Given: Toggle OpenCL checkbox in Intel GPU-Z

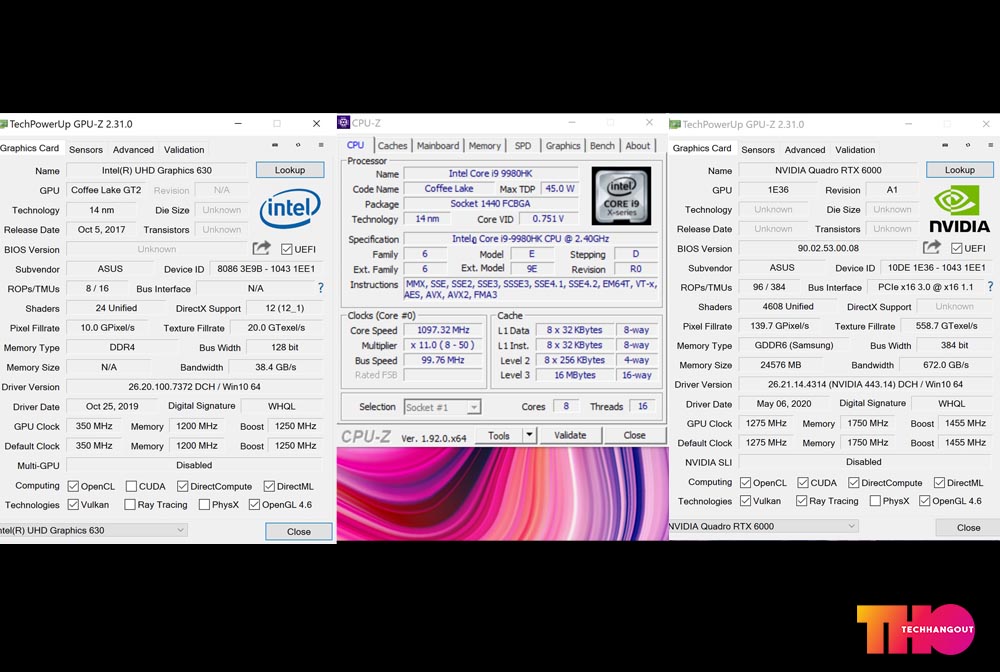Looking at the screenshot, I should tap(73, 486).
